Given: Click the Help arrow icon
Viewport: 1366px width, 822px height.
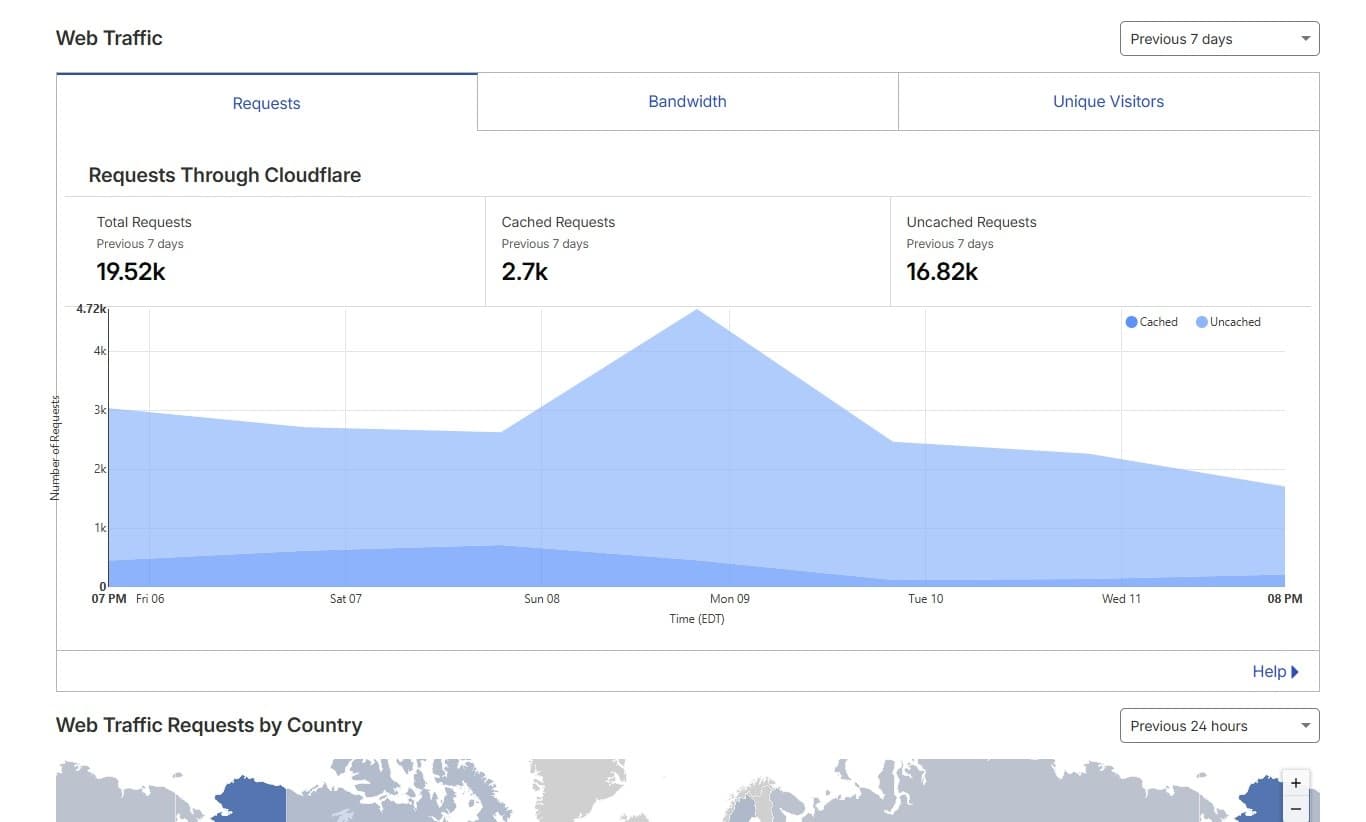Looking at the screenshot, I should tap(1295, 672).
